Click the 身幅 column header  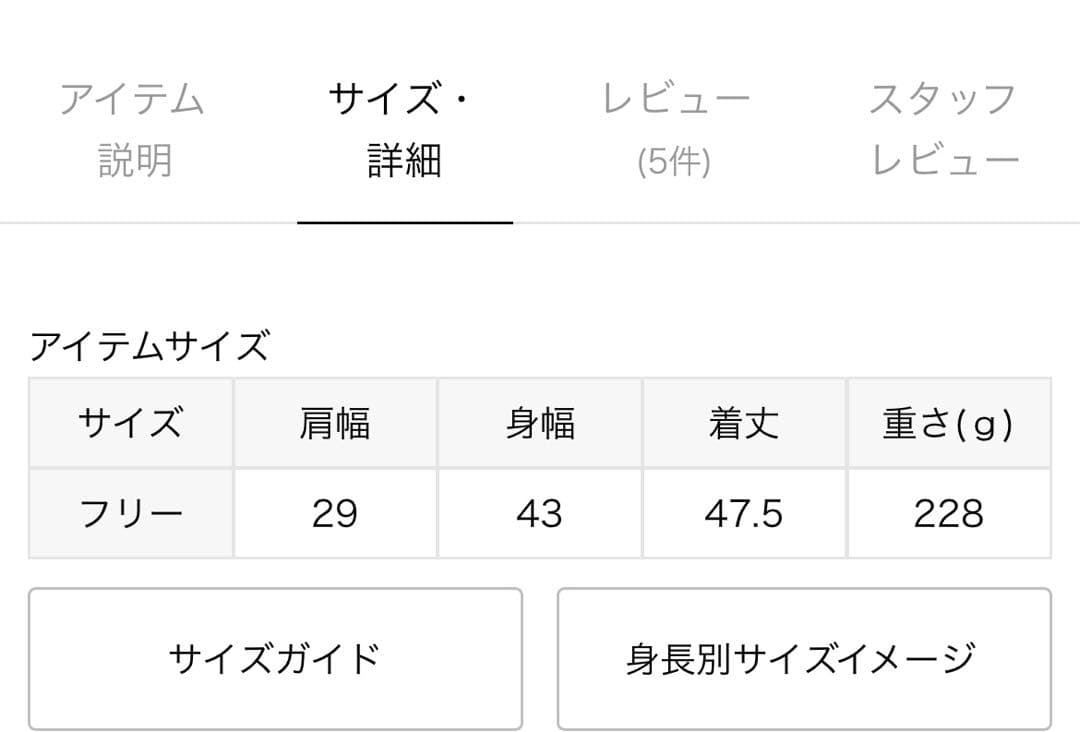click(x=541, y=423)
